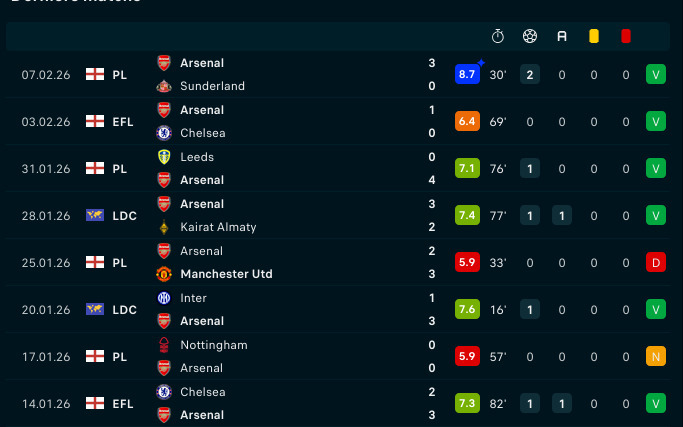Click the England flag on 07.02.26 row
Screen dimensions: 683x427
(95, 74)
